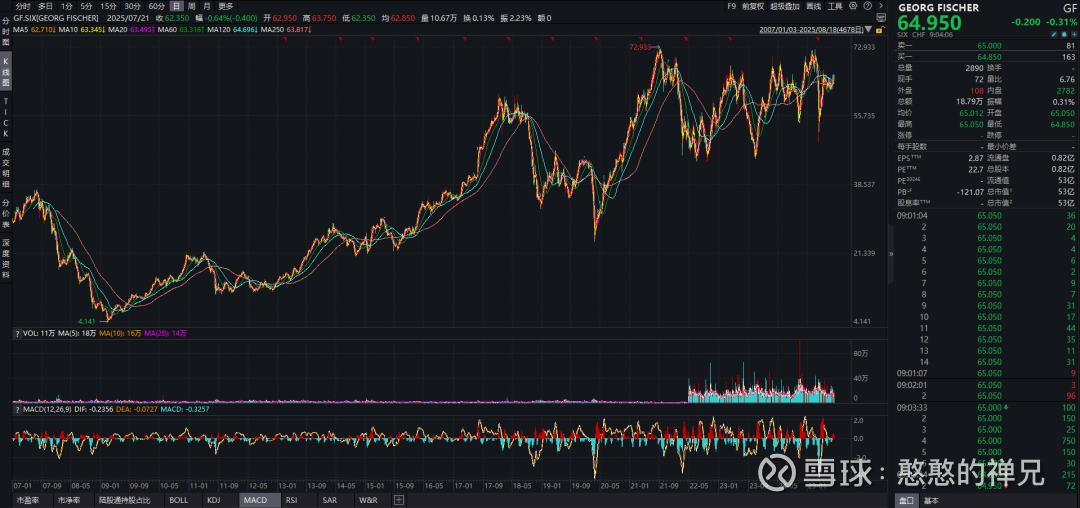
Task: Open the chart settings gear icon
Action: (853, 6)
